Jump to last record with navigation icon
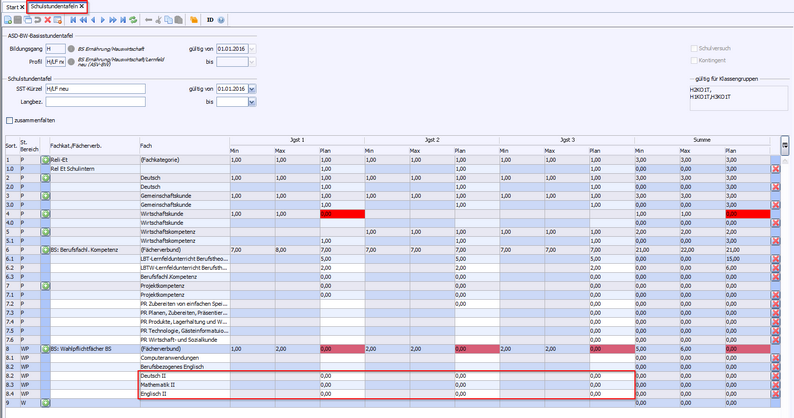 coord(121,20)
